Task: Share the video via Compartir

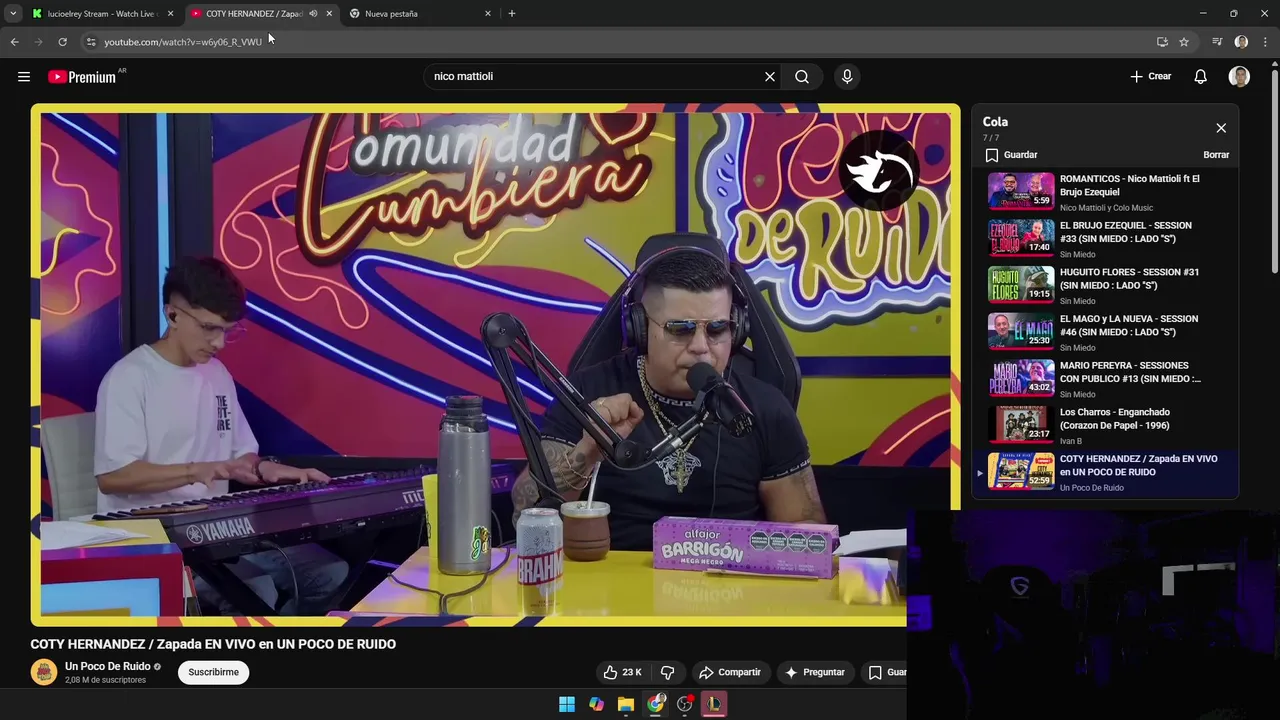Action: pos(730,672)
